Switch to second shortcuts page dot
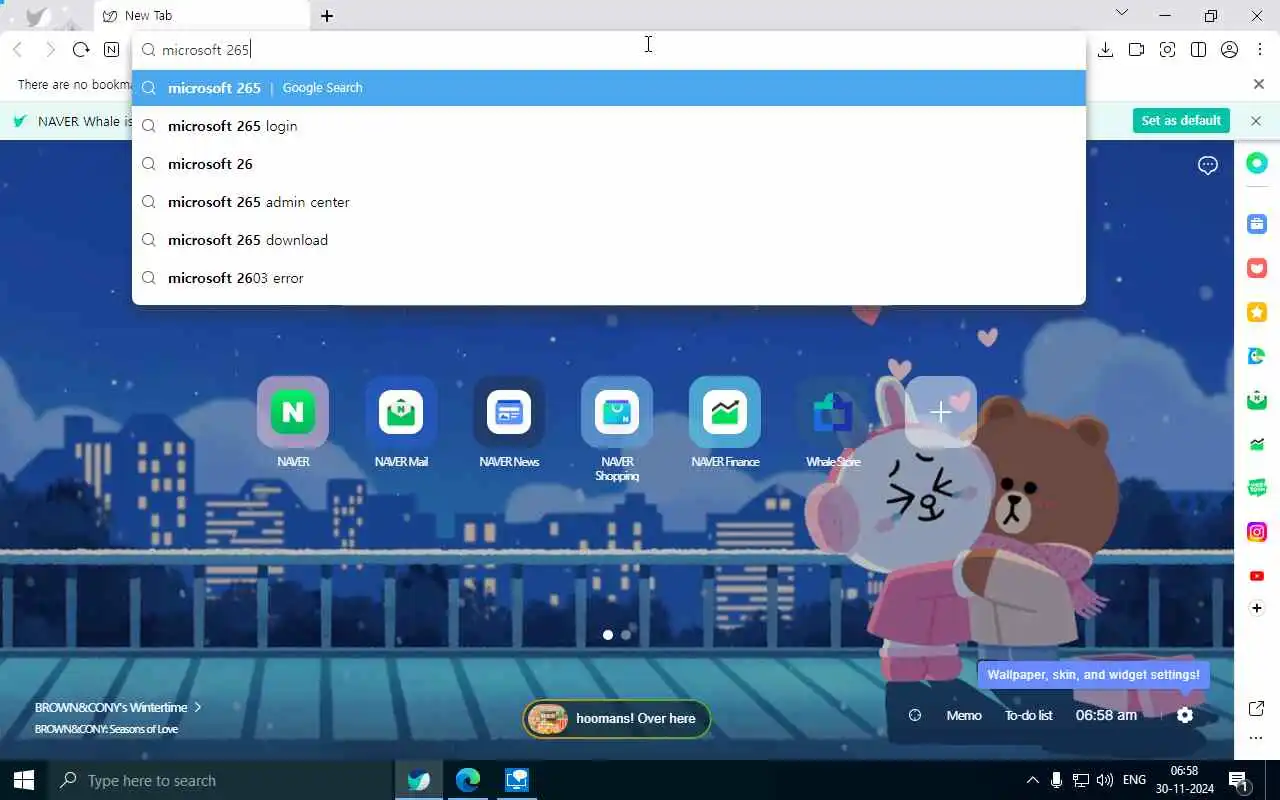This screenshot has width=1280, height=800. (626, 634)
